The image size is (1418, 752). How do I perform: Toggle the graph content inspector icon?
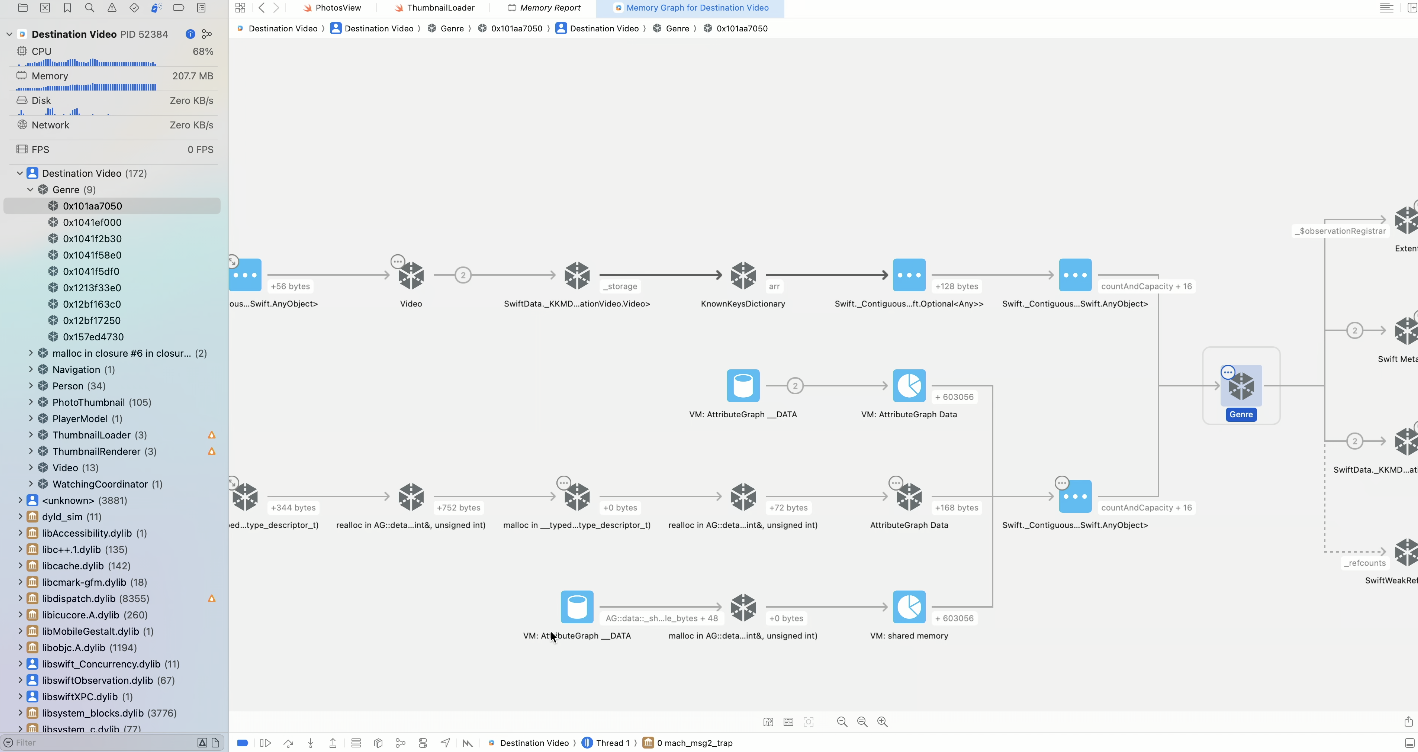click(x=768, y=722)
